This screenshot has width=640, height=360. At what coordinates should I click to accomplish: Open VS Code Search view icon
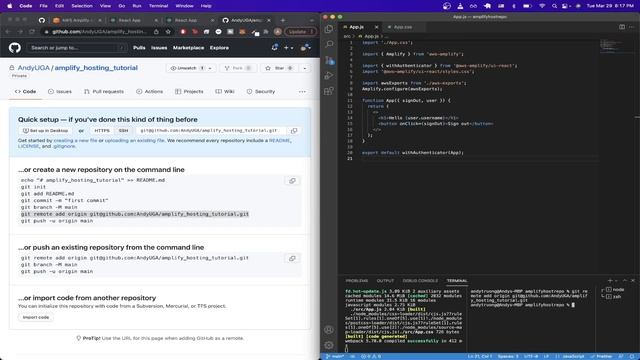coord(329,44)
